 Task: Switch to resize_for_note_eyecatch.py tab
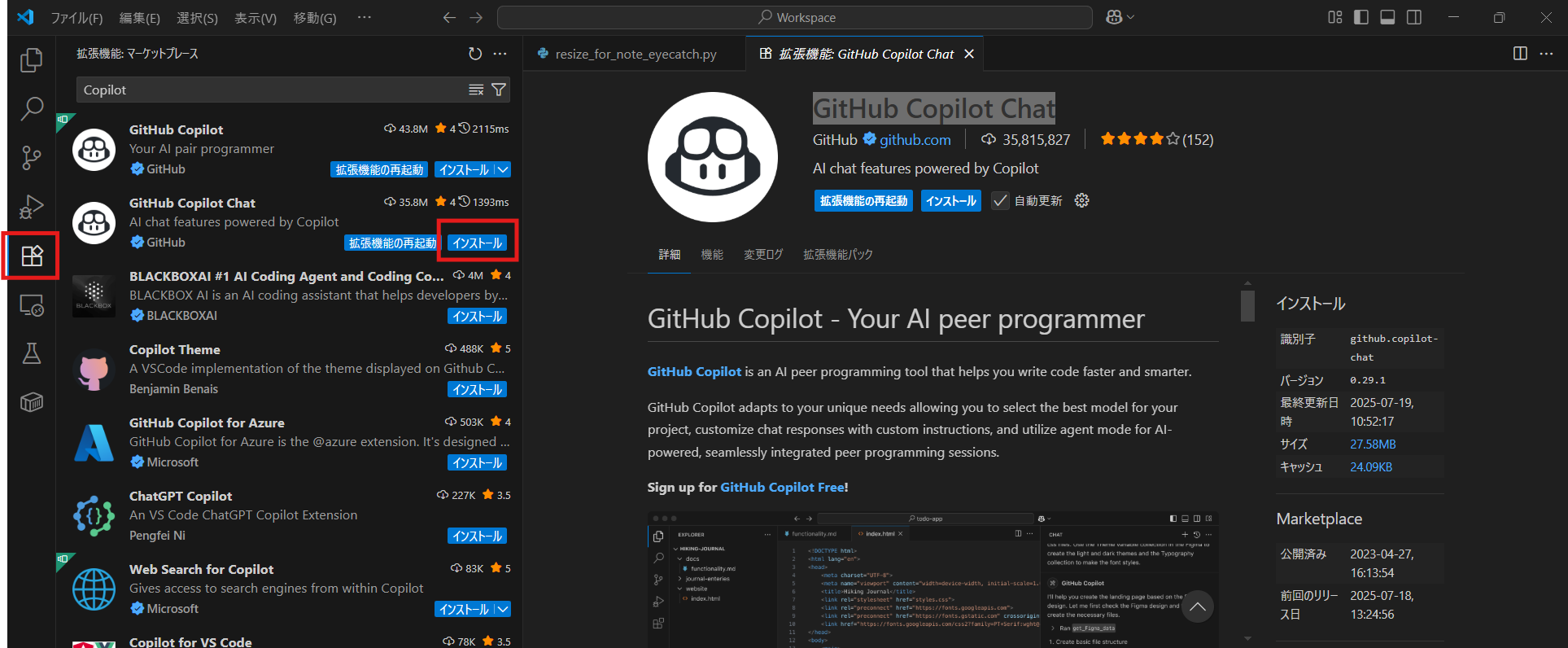635,54
